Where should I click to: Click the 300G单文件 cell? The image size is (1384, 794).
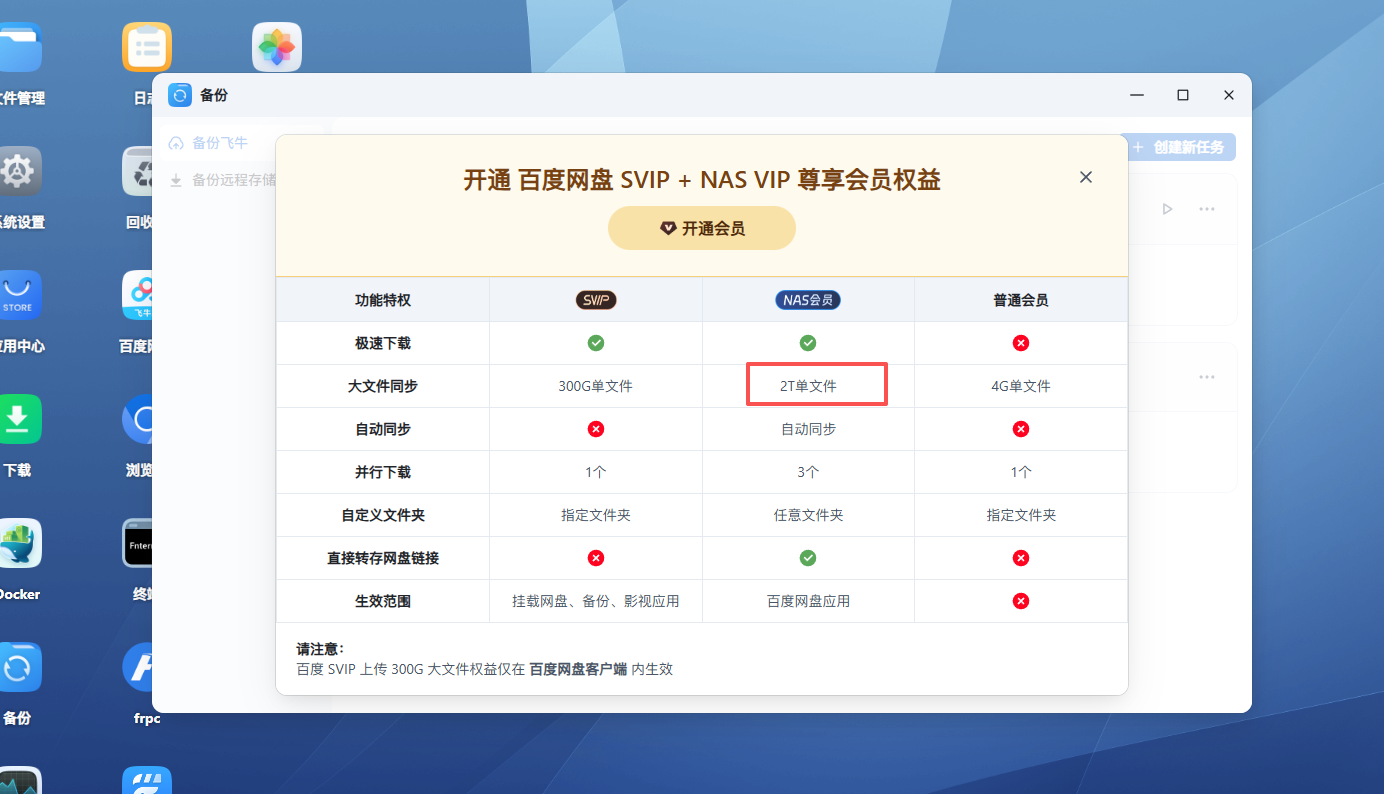click(596, 386)
